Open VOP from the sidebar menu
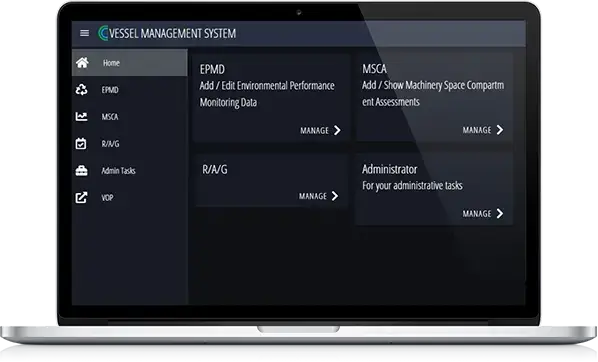 (x=130, y=197)
